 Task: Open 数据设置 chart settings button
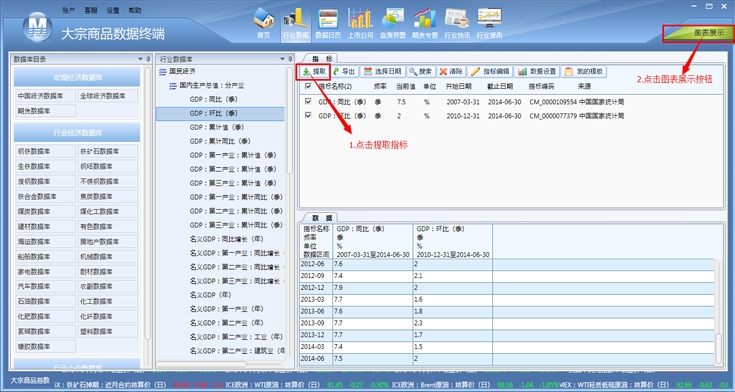(x=537, y=71)
